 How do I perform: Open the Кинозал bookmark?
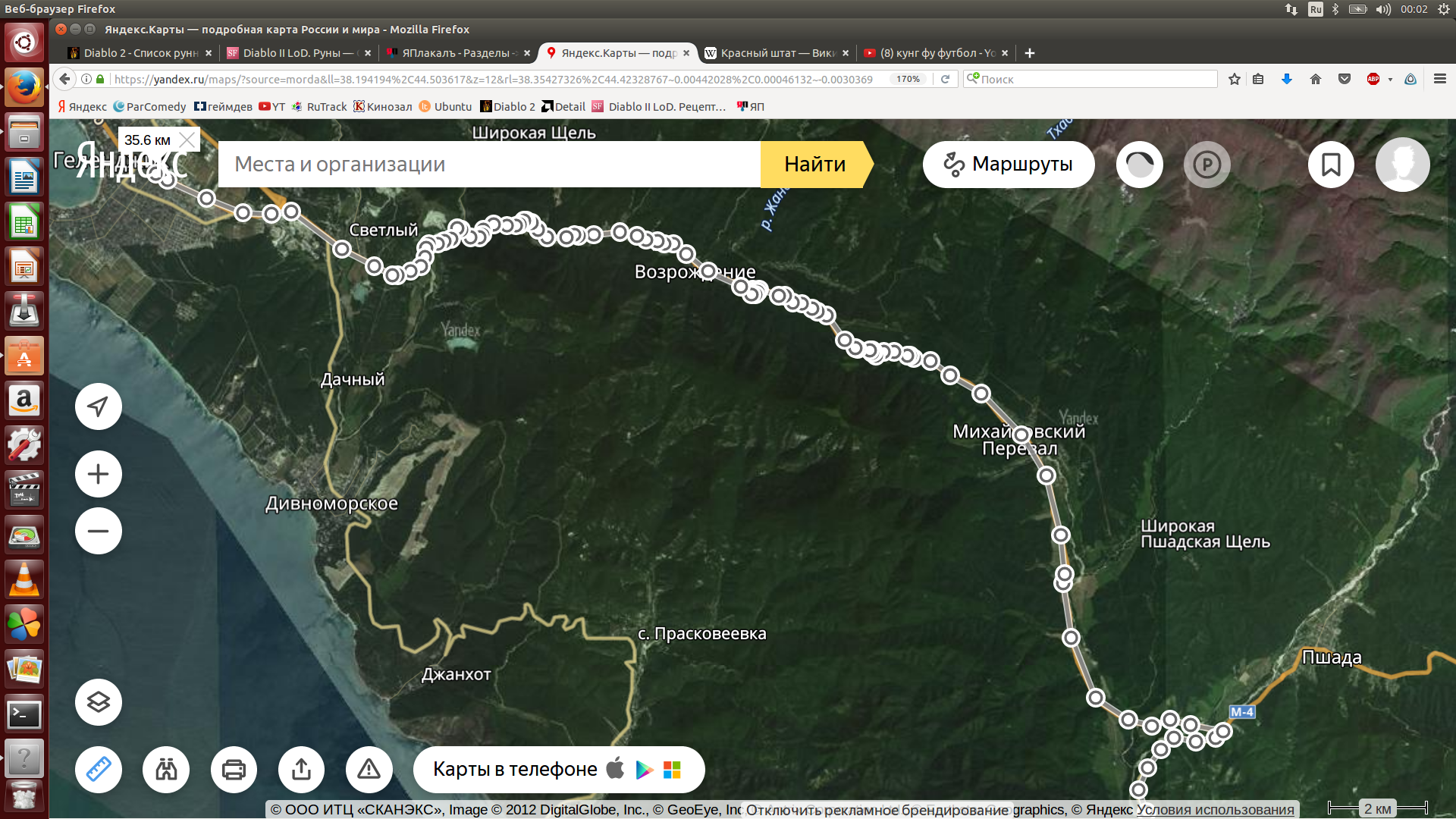pos(383,106)
